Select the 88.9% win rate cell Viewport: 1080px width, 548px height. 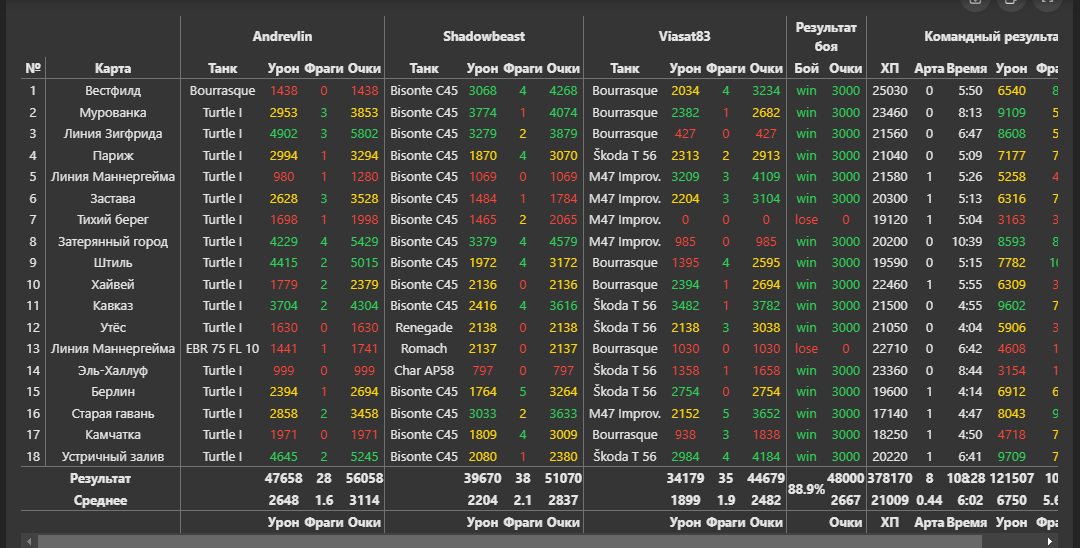coord(806,490)
